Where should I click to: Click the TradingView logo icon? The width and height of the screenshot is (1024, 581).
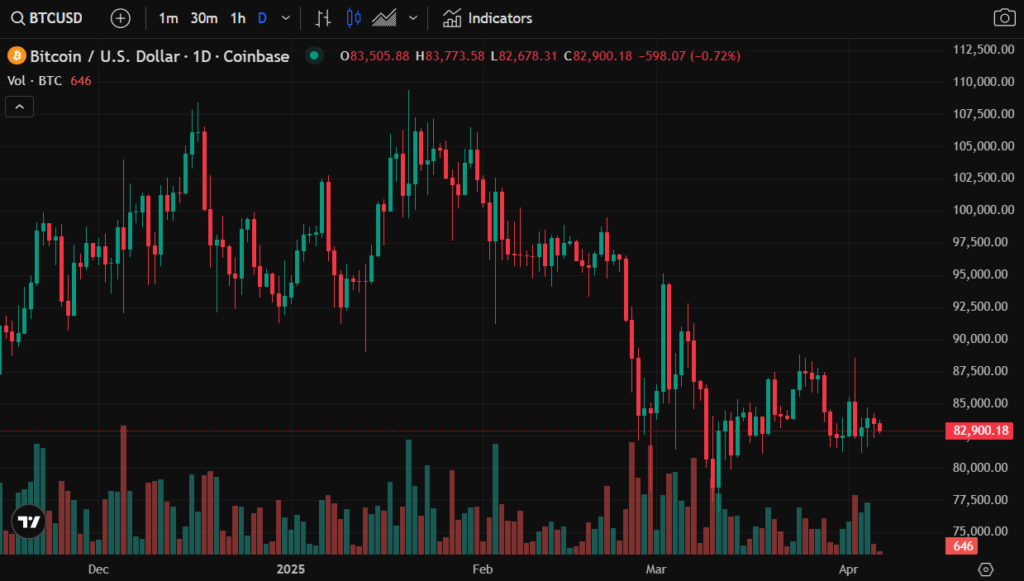point(29,520)
